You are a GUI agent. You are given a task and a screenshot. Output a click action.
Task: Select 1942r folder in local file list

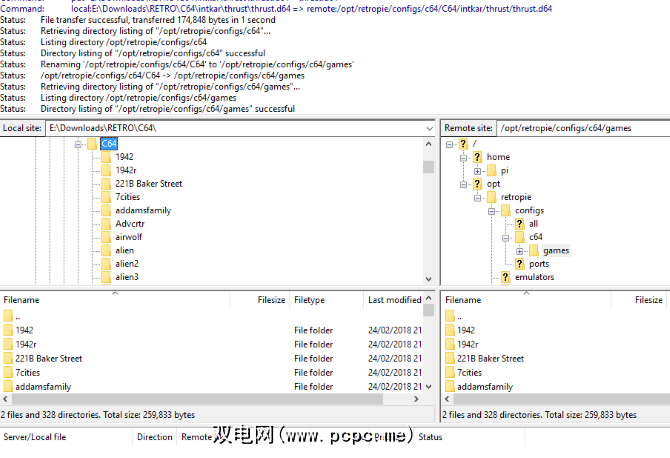(26, 344)
